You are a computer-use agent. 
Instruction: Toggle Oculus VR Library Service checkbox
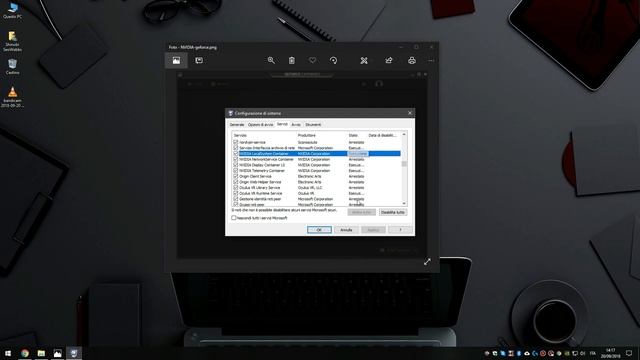pyautogui.click(x=236, y=188)
